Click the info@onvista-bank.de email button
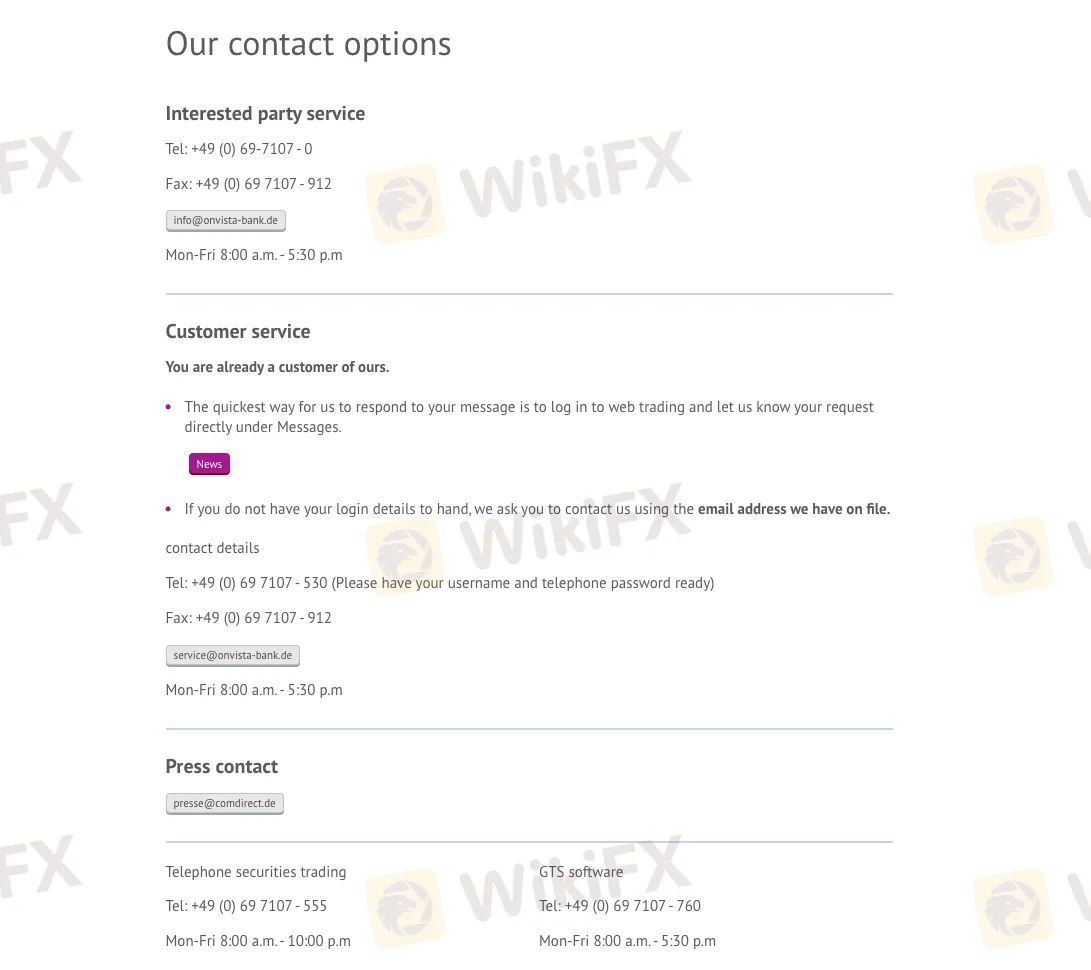 (226, 220)
